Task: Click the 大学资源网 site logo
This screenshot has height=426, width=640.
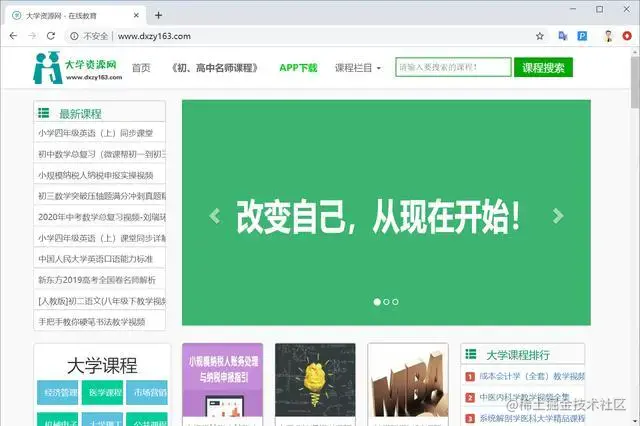Action: coord(78,68)
